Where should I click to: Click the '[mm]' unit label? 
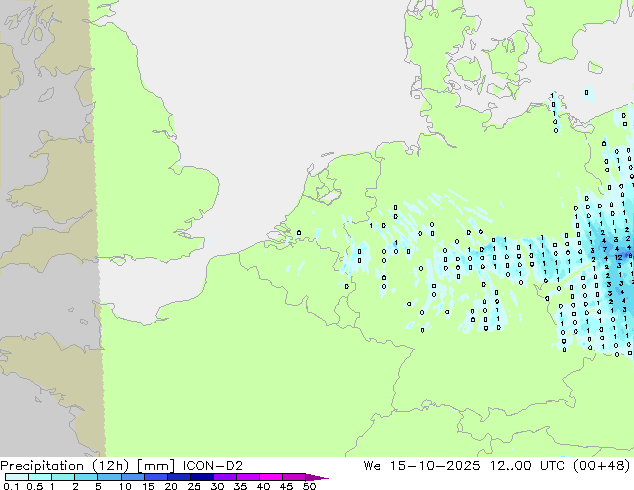pyautogui.click(x=156, y=466)
